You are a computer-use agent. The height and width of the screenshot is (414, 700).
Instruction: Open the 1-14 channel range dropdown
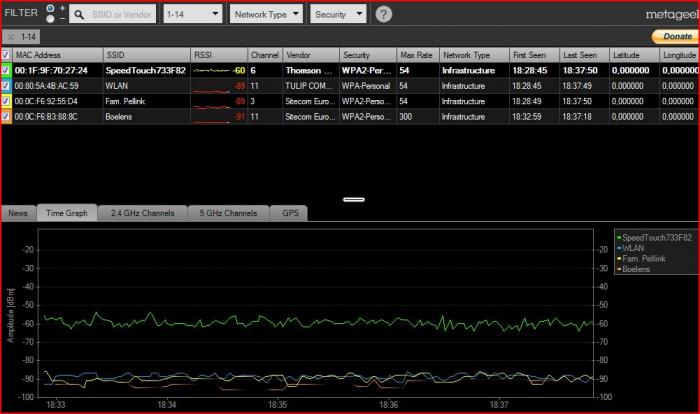coord(193,14)
